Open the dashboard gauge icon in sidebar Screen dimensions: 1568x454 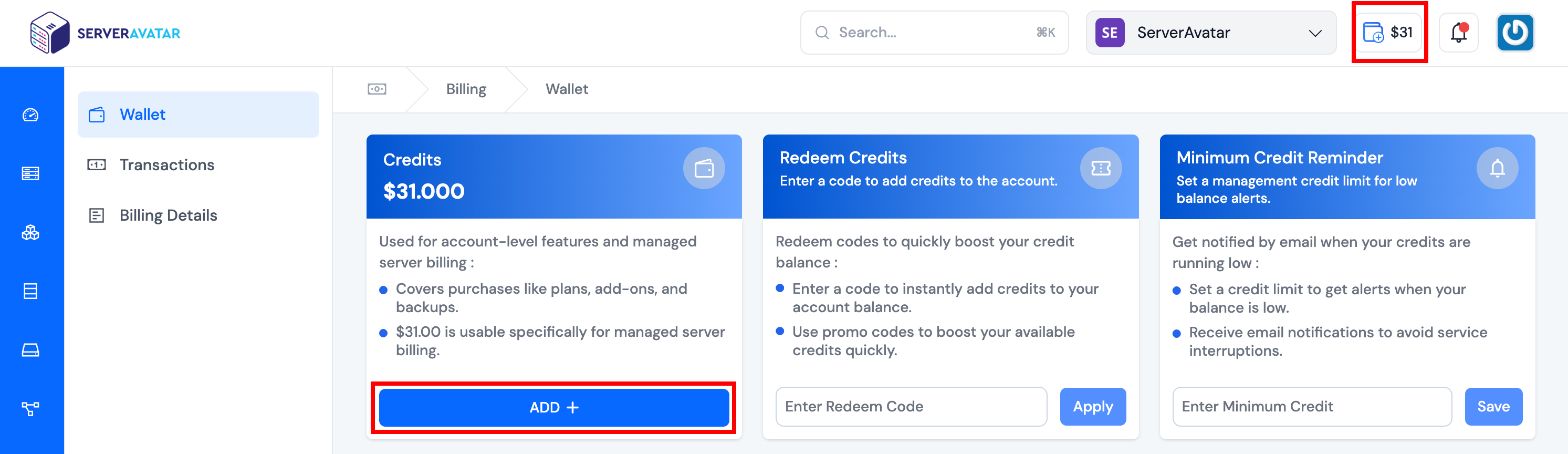(x=30, y=115)
